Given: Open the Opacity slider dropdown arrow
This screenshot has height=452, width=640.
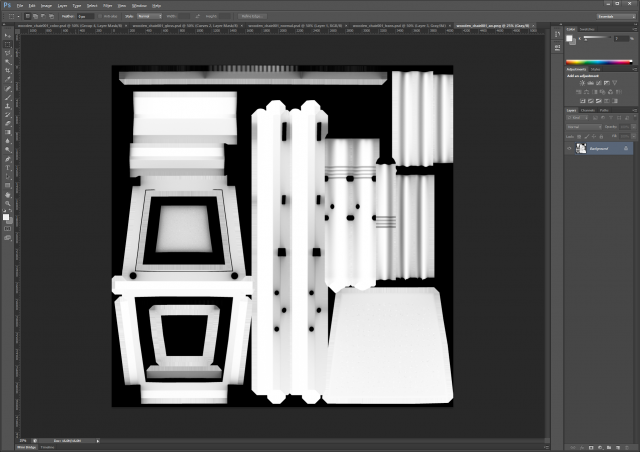Looking at the screenshot, I should click(633, 127).
